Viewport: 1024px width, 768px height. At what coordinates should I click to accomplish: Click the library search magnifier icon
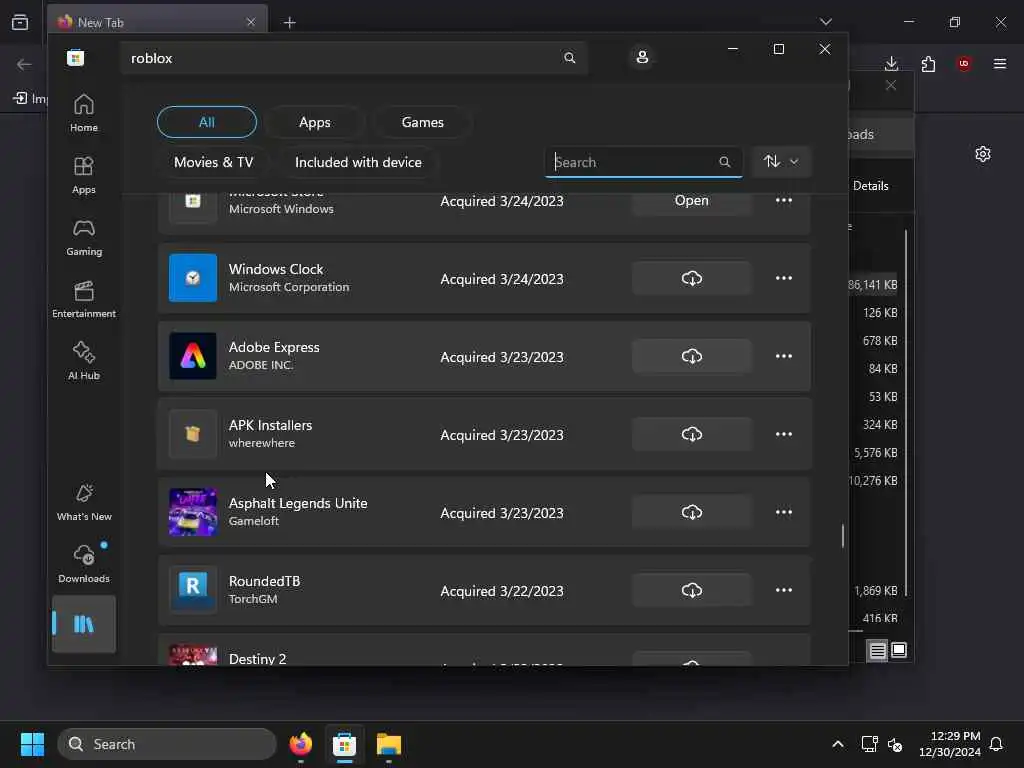pos(724,162)
